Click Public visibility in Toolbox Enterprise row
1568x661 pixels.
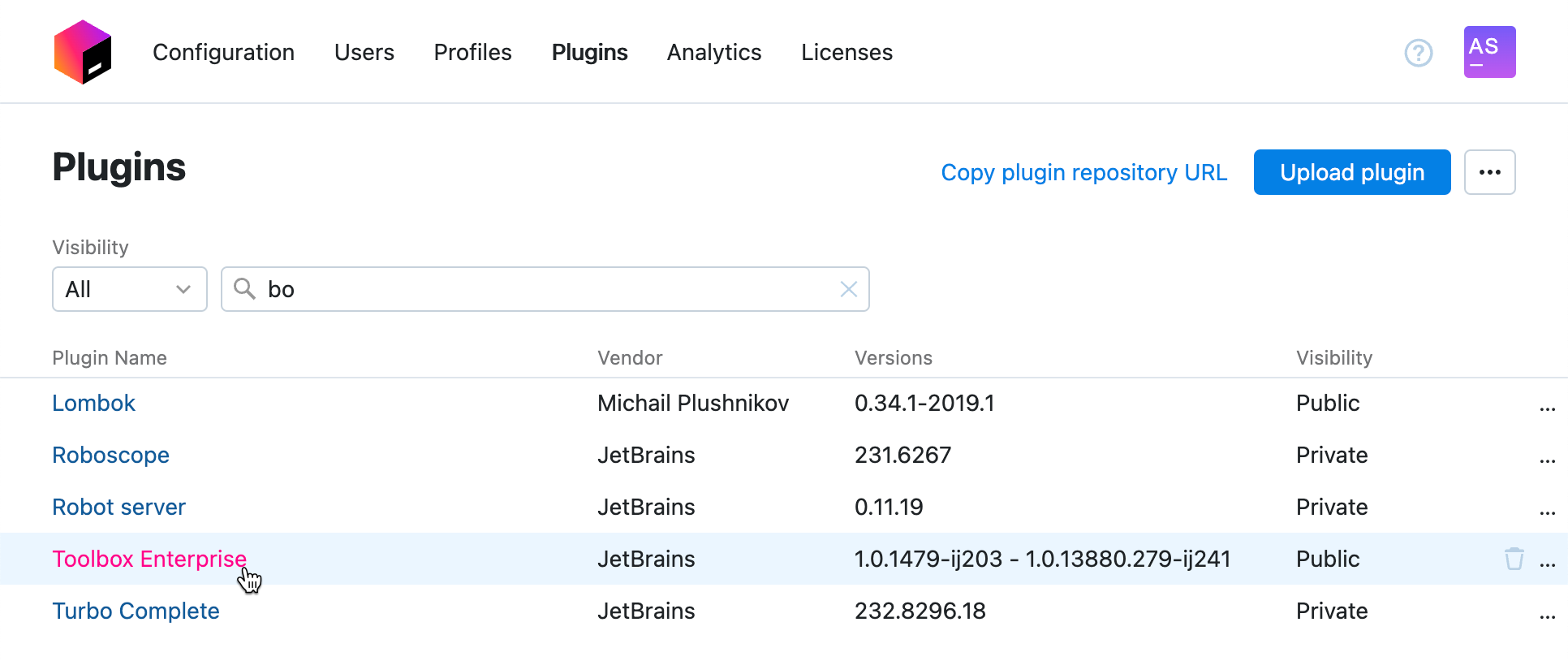click(1328, 559)
